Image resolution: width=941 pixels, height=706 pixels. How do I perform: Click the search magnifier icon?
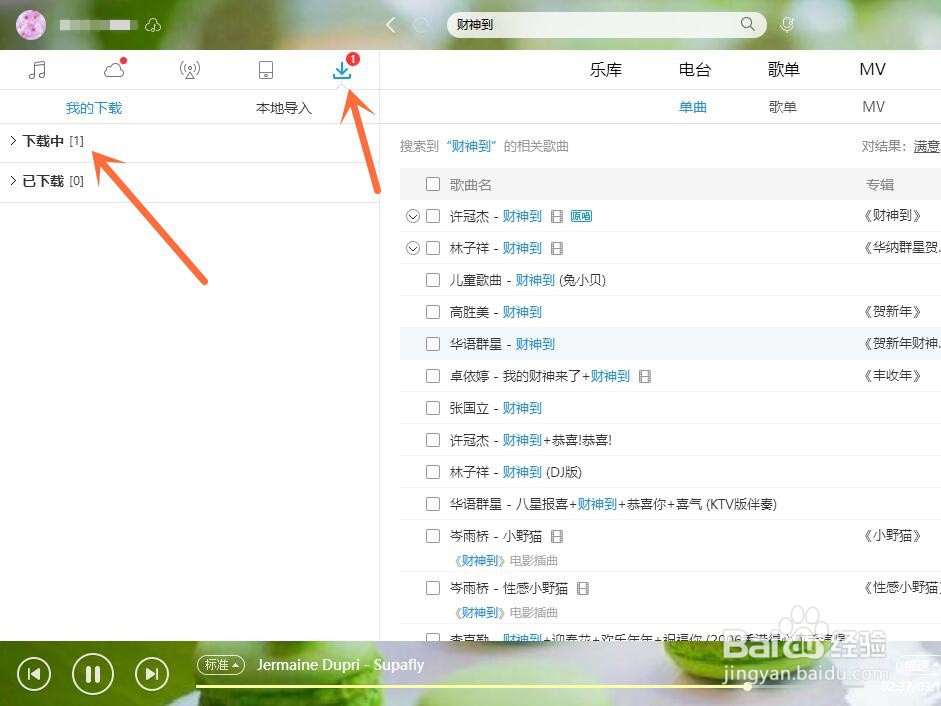coord(747,24)
